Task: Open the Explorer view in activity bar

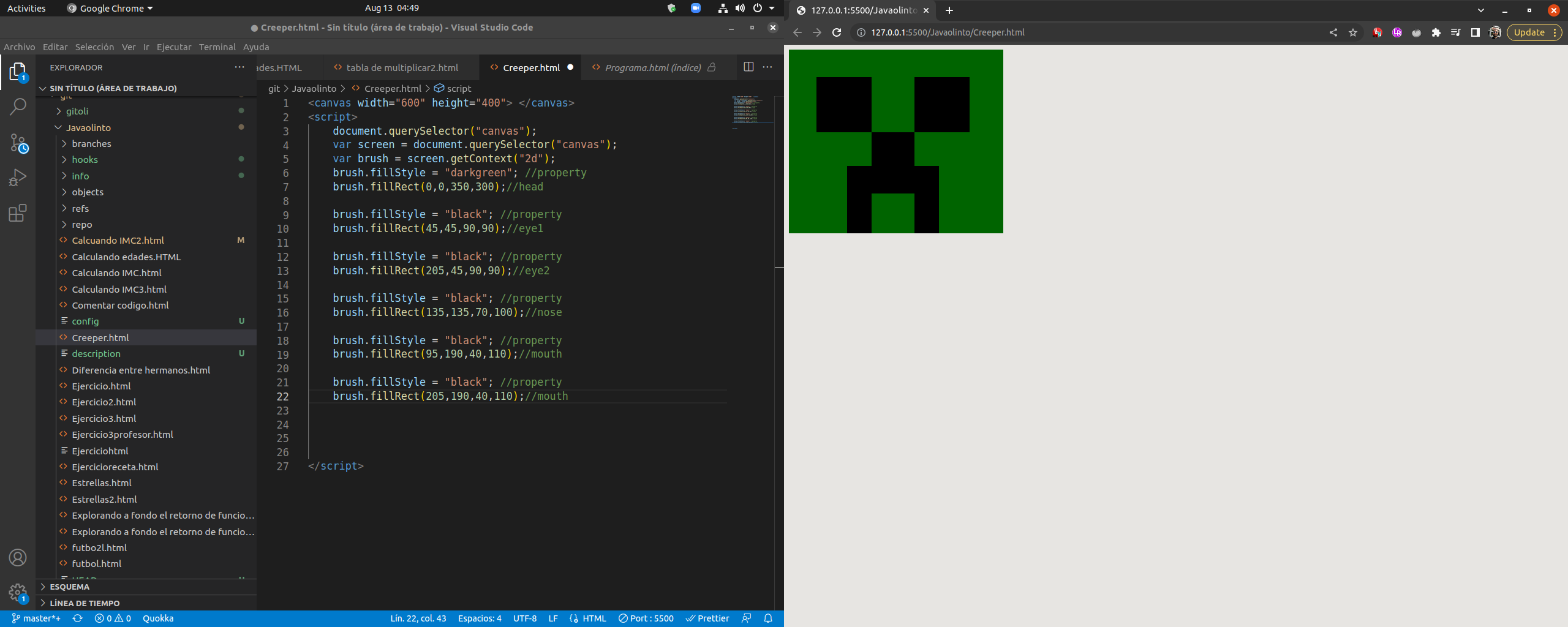Action: tap(18, 72)
